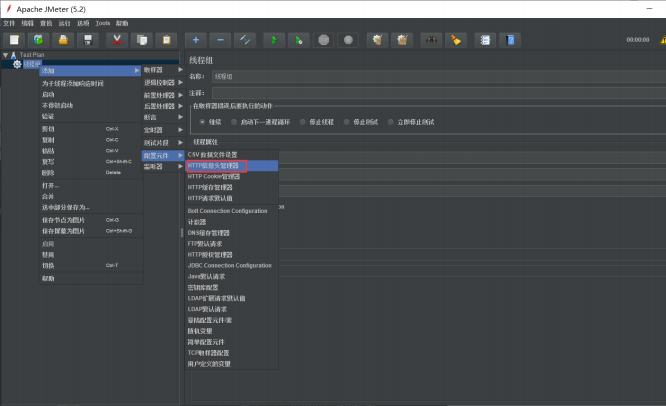This screenshot has width=666, height=406.
Task: Click 剪切 (Cut) context menu entry
Action: click(x=91, y=129)
